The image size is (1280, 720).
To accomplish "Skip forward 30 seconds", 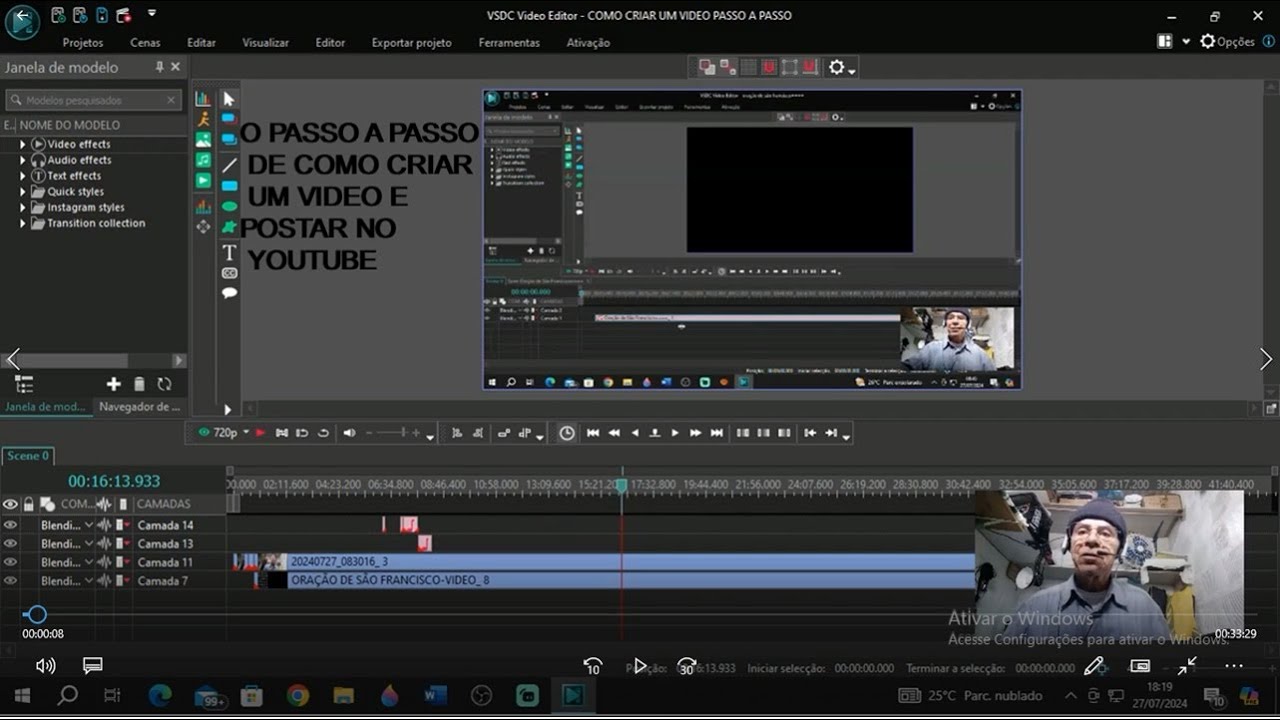I will pos(687,666).
